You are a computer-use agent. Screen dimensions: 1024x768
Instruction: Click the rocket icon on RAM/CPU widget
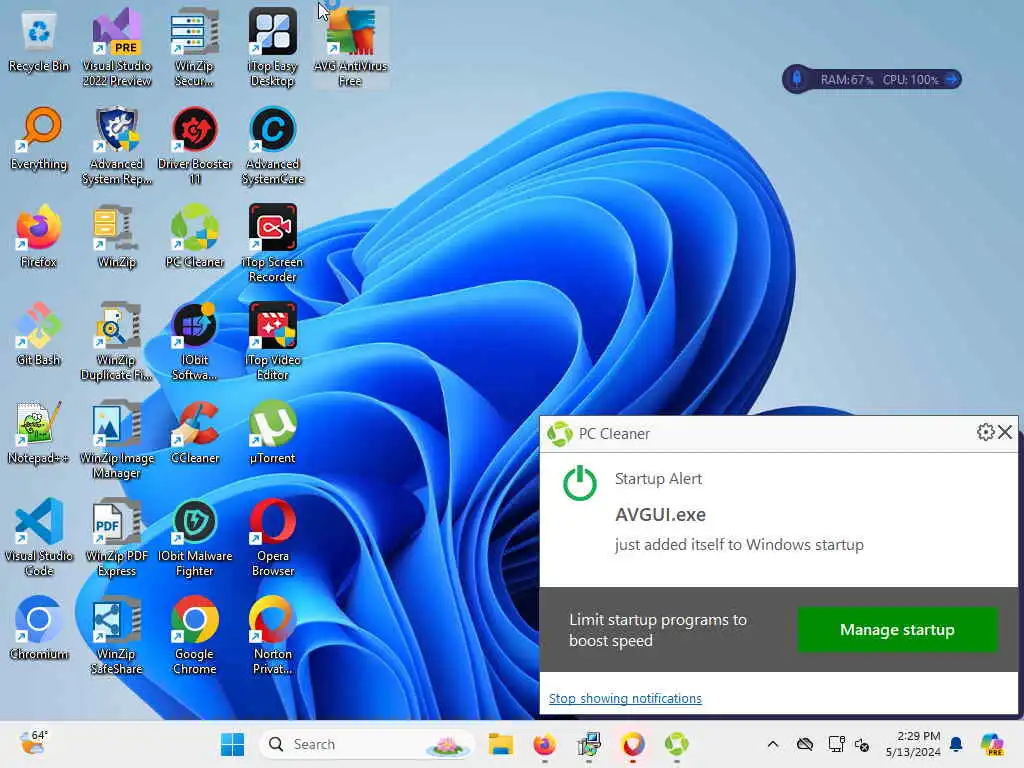point(797,79)
